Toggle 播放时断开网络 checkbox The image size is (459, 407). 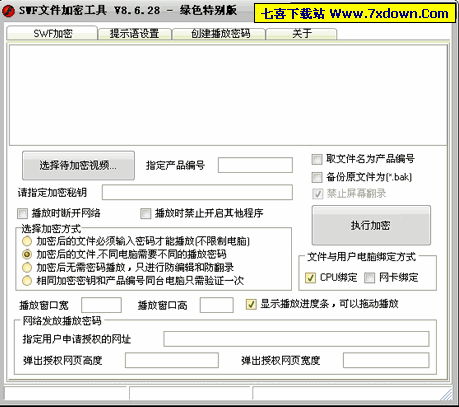(22, 213)
